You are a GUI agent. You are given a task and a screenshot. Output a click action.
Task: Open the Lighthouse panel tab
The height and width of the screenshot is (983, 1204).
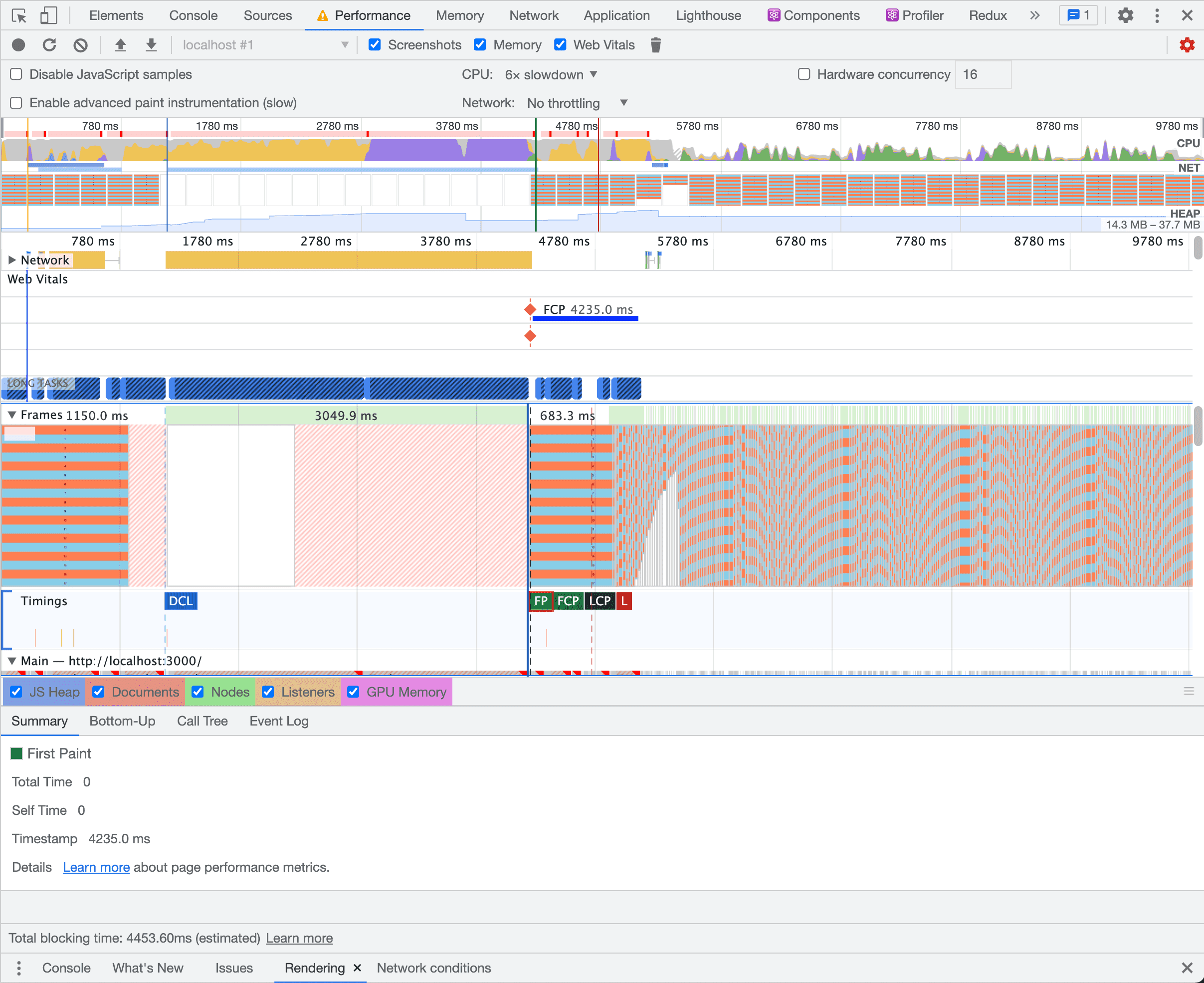pos(708,15)
